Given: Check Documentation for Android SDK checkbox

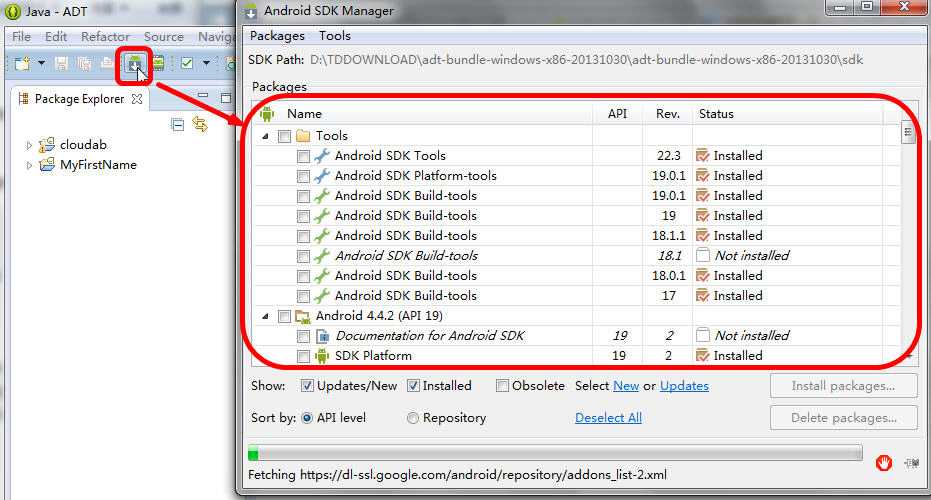Looking at the screenshot, I should [x=303, y=337].
